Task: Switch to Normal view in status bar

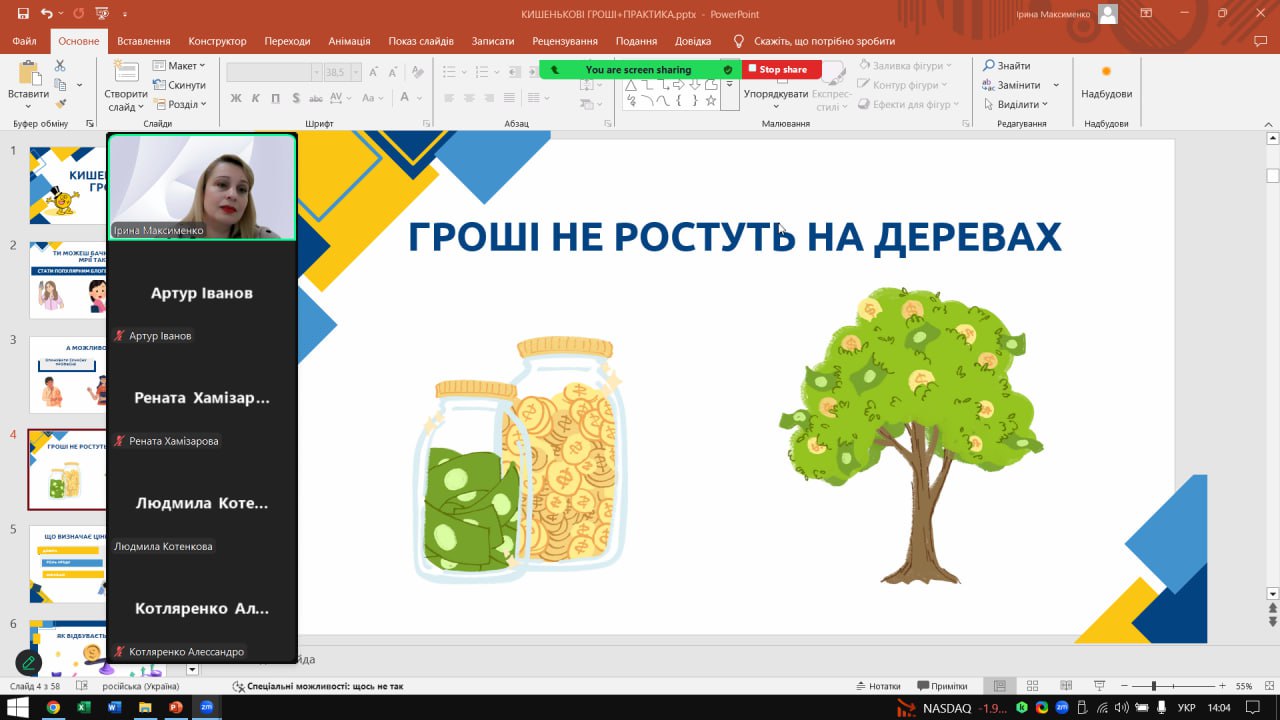Action: [999, 686]
